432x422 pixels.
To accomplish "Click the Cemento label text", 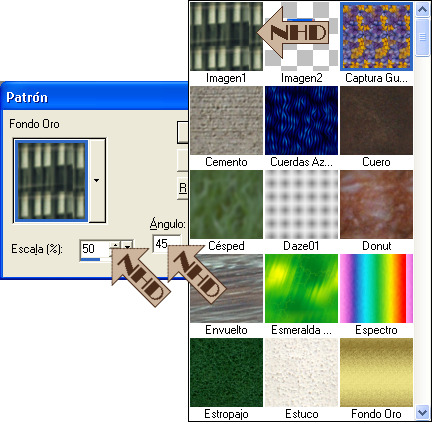I will (x=226, y=162).
